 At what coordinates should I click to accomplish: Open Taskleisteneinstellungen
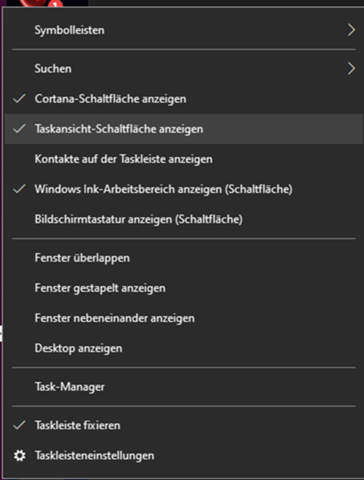(x=184, y=455)
